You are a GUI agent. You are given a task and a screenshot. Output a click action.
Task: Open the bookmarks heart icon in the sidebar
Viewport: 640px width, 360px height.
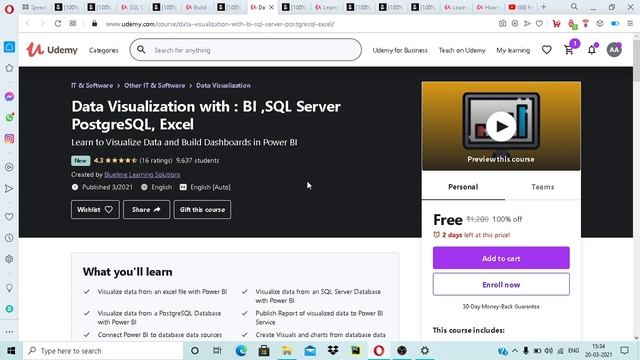coord(9,217)
